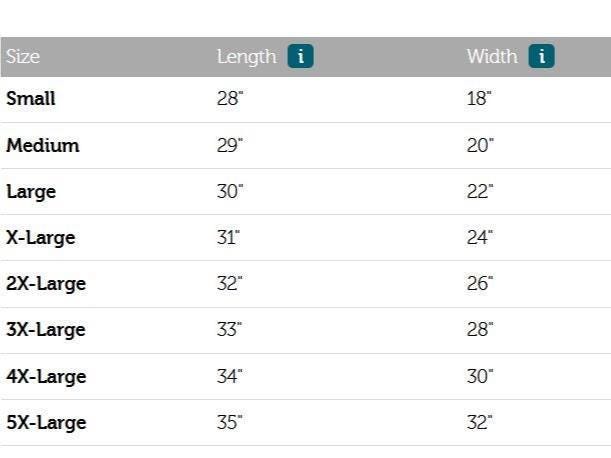
Task: Click the 28" length value for Small
Action: pyautogui.click(x=230, y=98)
